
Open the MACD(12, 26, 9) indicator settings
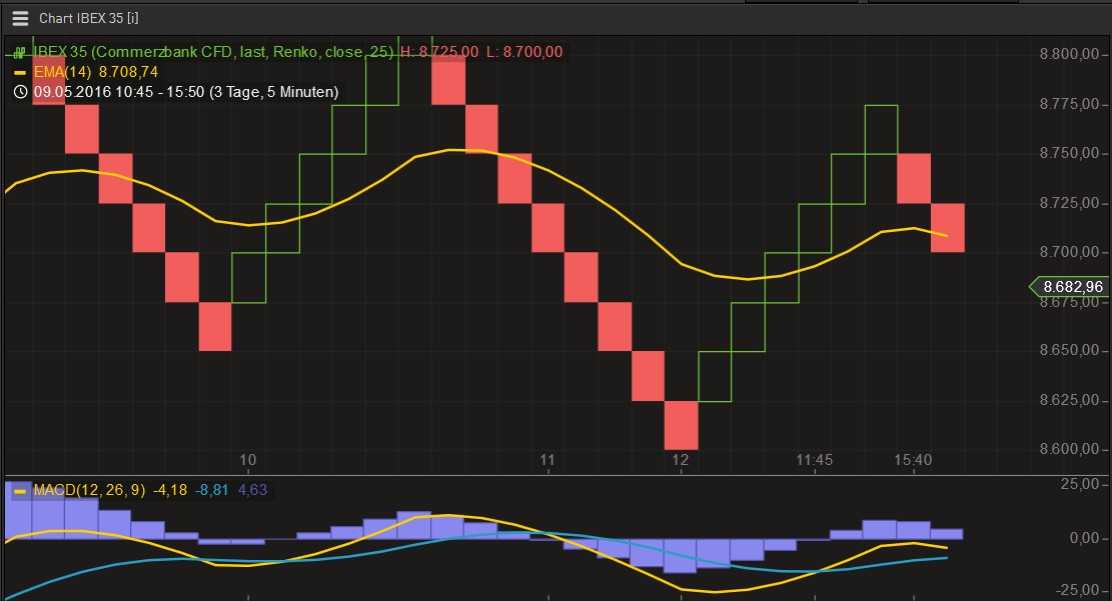(x=90, y=490)
